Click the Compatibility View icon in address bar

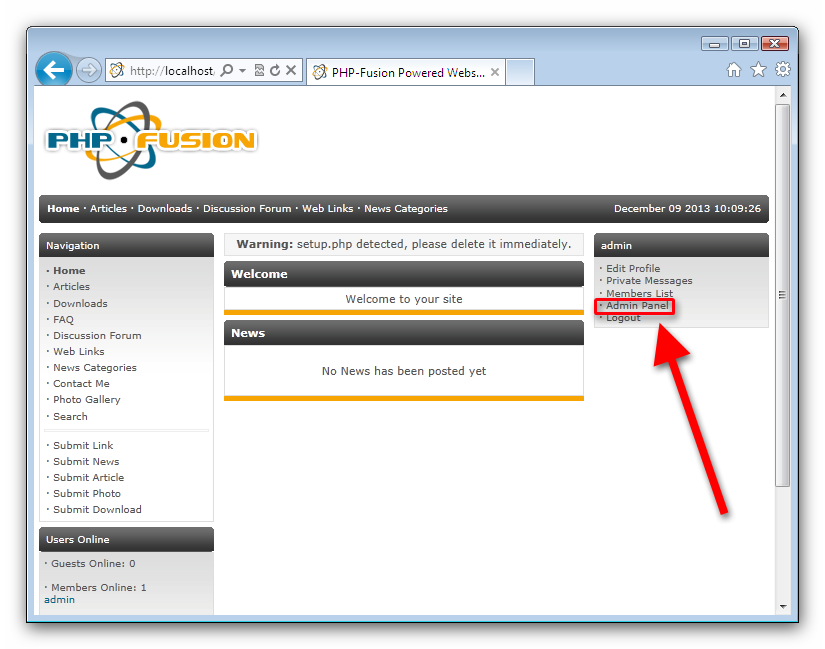click(259, 71)
